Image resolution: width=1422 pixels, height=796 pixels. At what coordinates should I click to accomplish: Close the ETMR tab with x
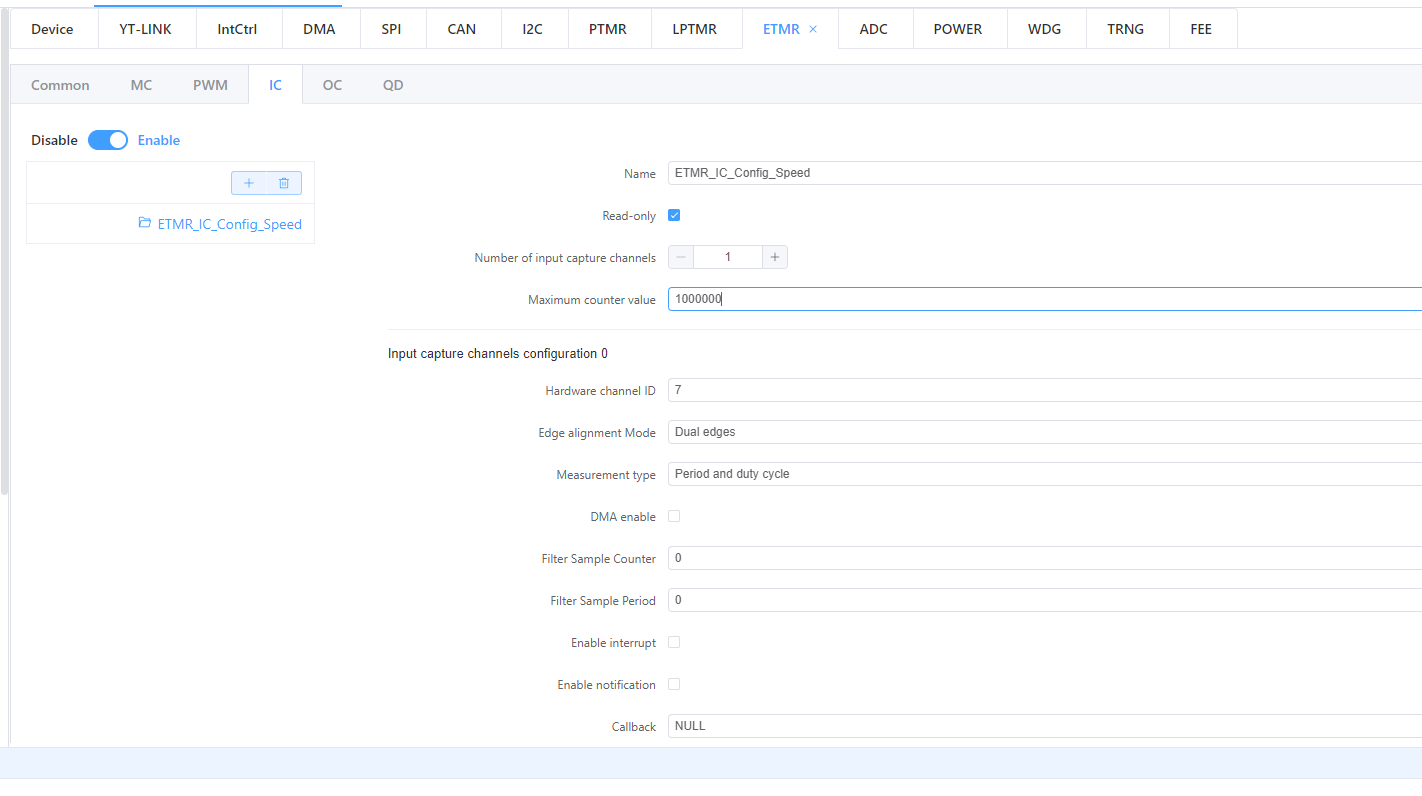click(x=813, y=29)
